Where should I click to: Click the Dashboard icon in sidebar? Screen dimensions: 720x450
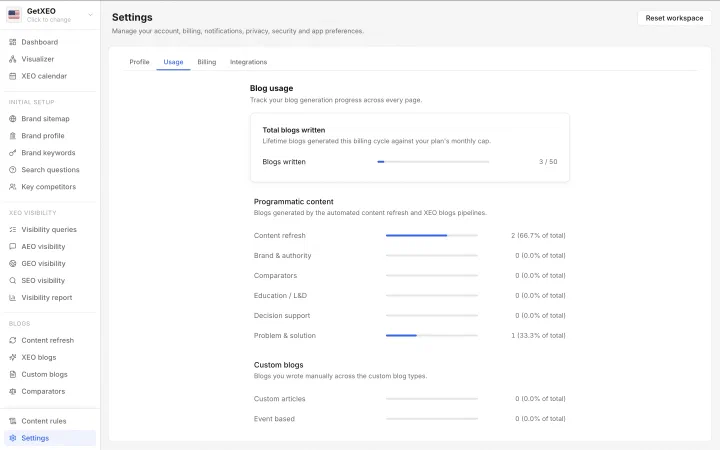click(x=12, y=42)
